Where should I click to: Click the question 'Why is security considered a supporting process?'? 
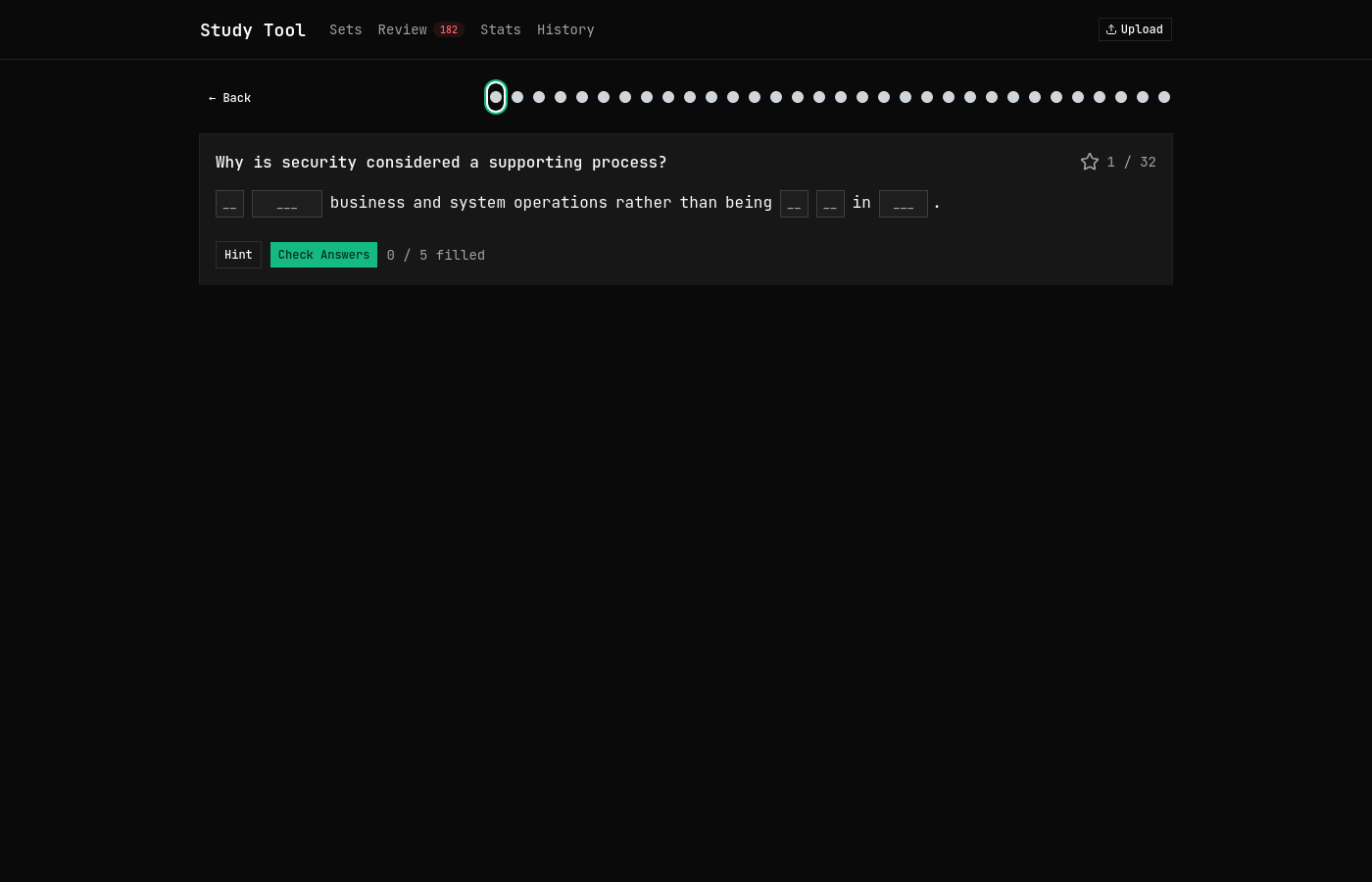pos(441,163)
